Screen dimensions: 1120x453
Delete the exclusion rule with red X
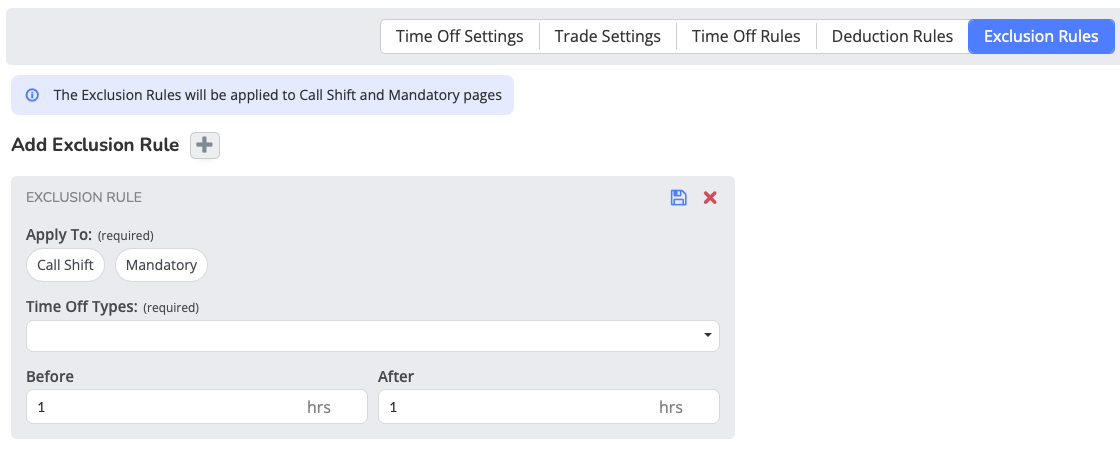point(710,198)
